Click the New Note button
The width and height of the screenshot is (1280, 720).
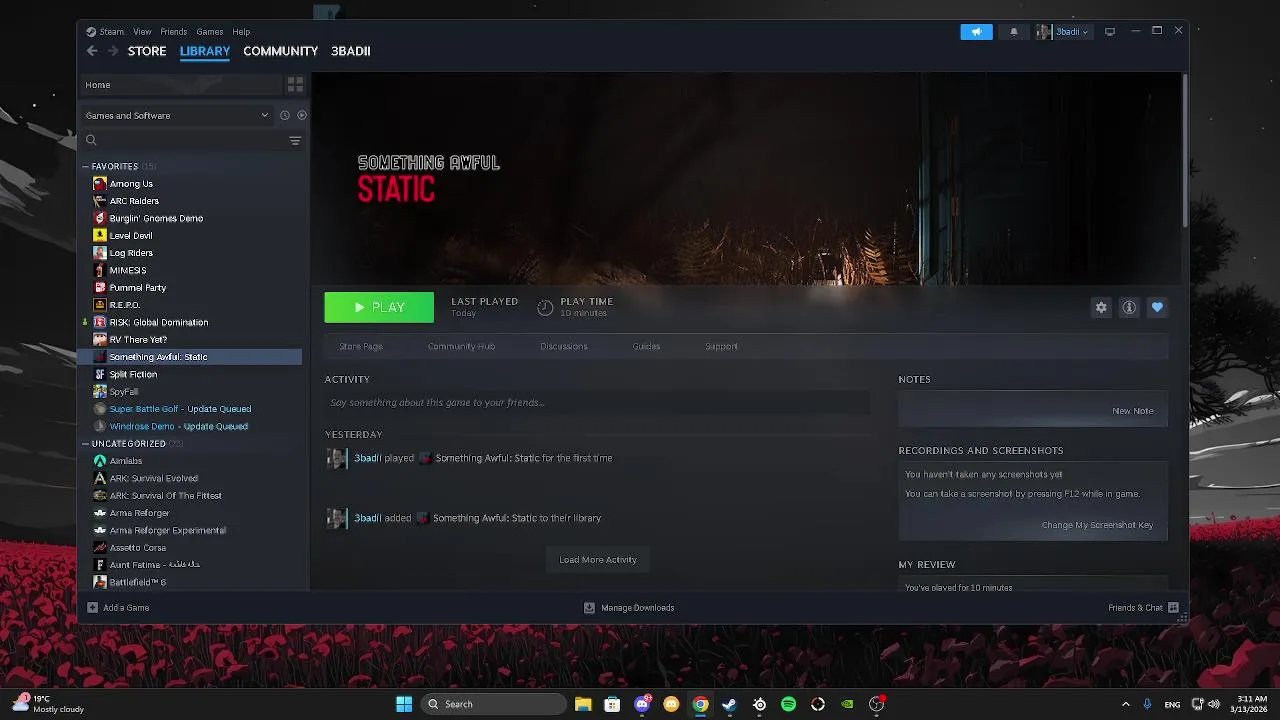(x=1133, y=411)
